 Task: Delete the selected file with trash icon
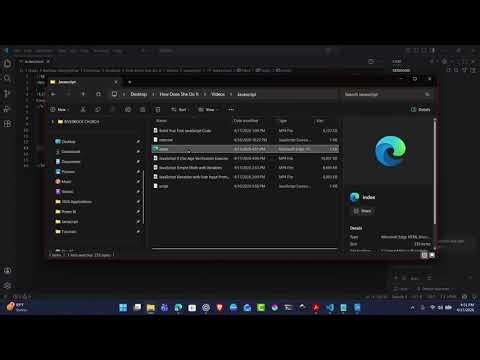[x=158, y=109]
